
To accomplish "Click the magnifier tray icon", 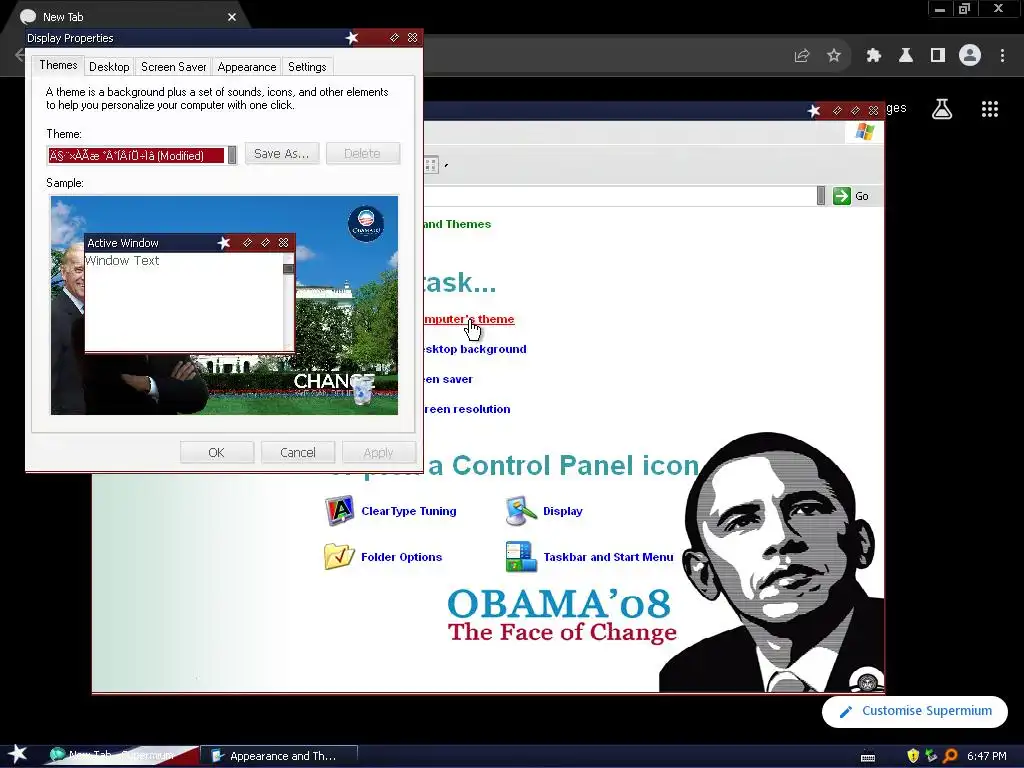I will click(x=950, y=756).
